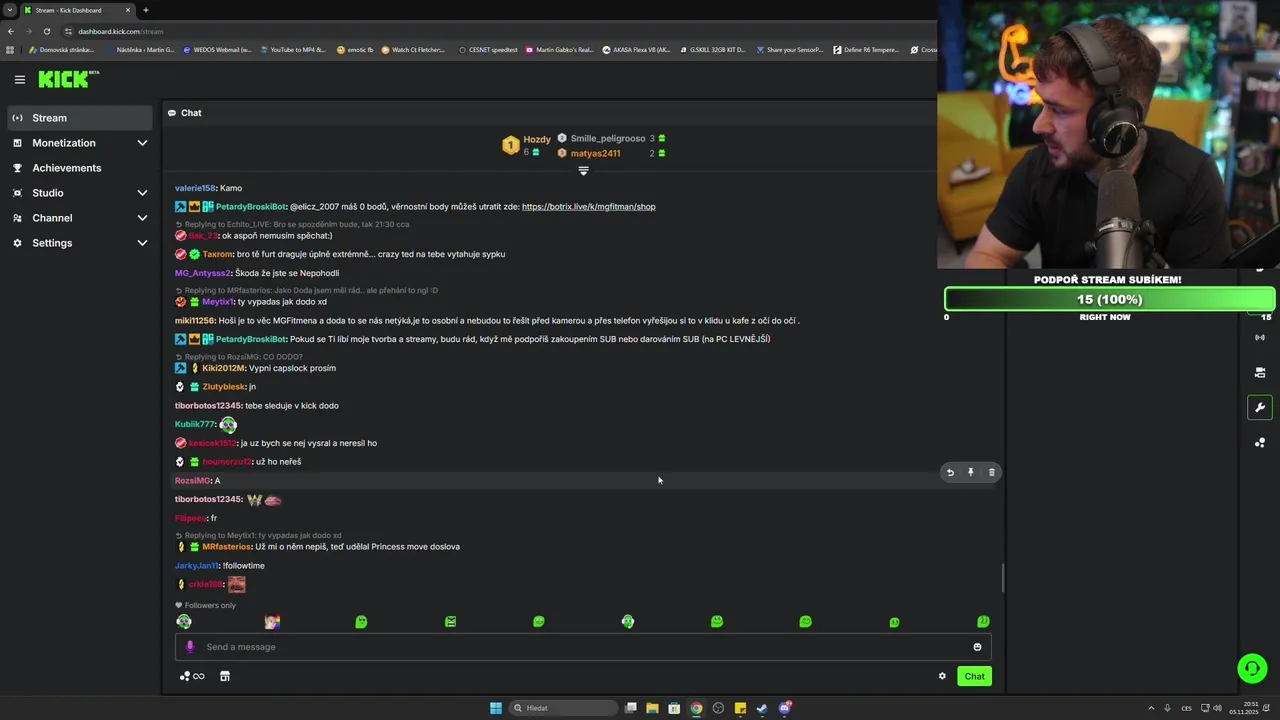The height and width of the screenshot is (720, 1280).
Task: Click the taskbar search box
Action: tap(563, 708)
